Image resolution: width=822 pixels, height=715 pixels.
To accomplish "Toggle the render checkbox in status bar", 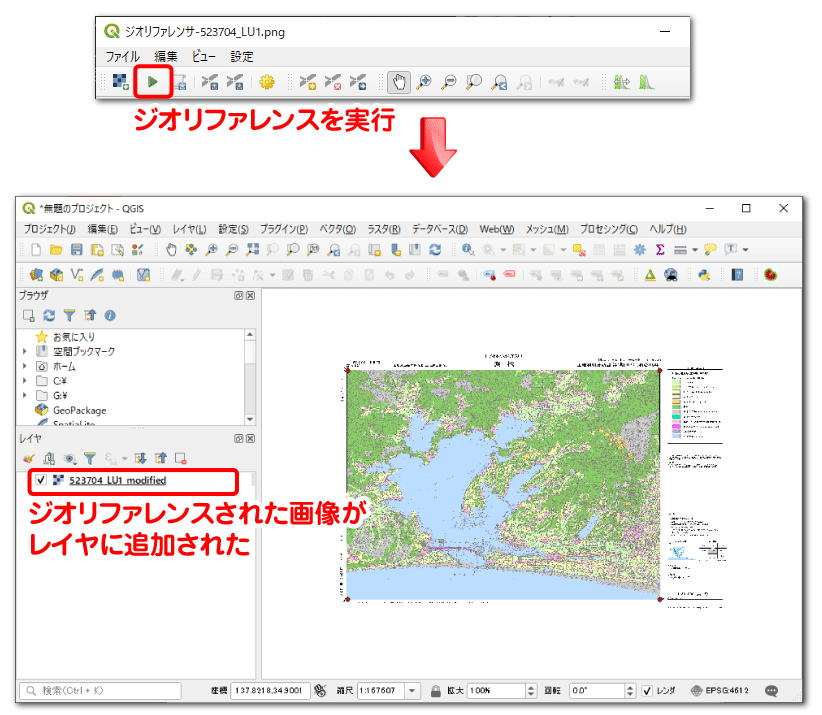I will click(x=647, y=691).
